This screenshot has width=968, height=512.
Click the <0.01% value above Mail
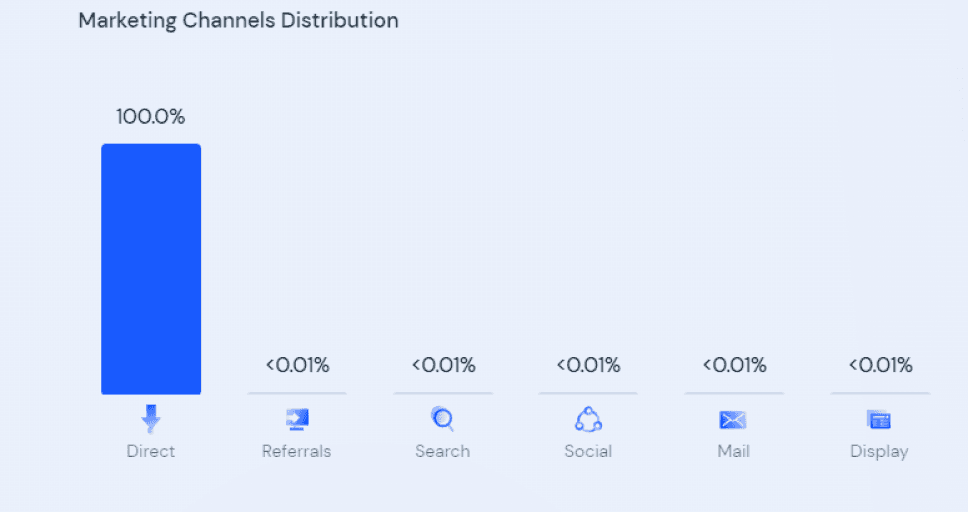pos(734,365)
